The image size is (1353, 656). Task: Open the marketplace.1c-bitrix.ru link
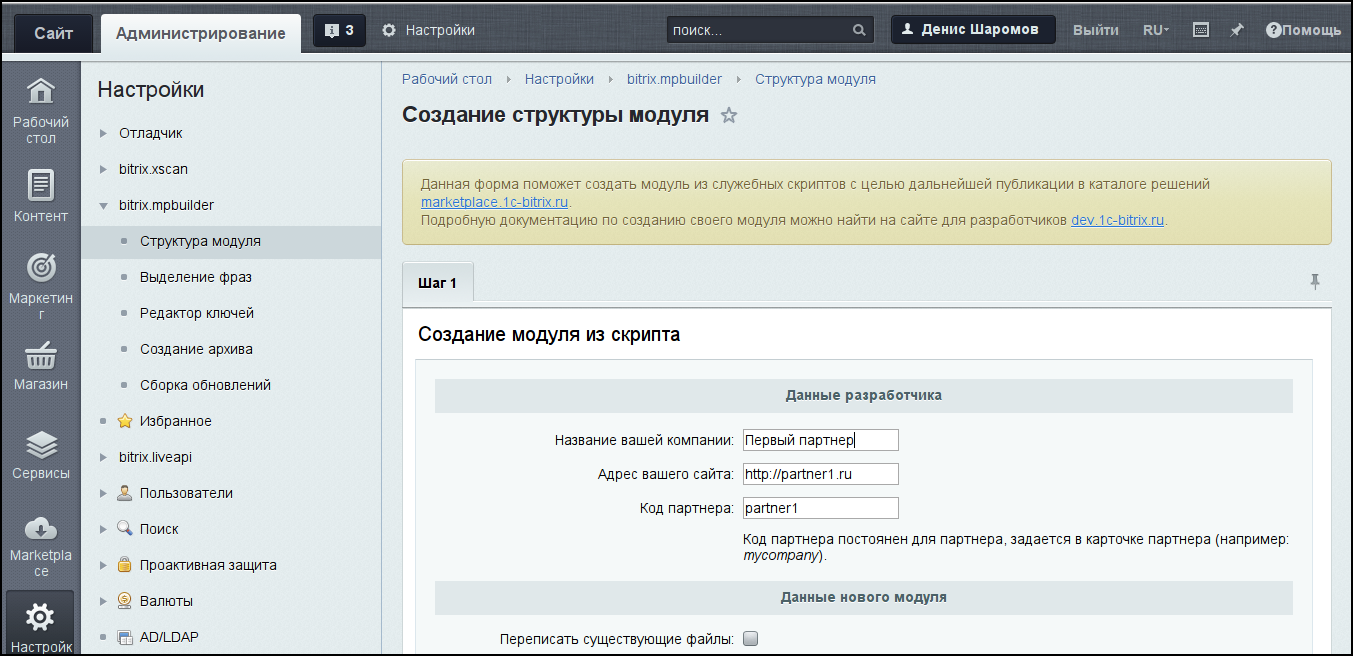pos(494,202)
